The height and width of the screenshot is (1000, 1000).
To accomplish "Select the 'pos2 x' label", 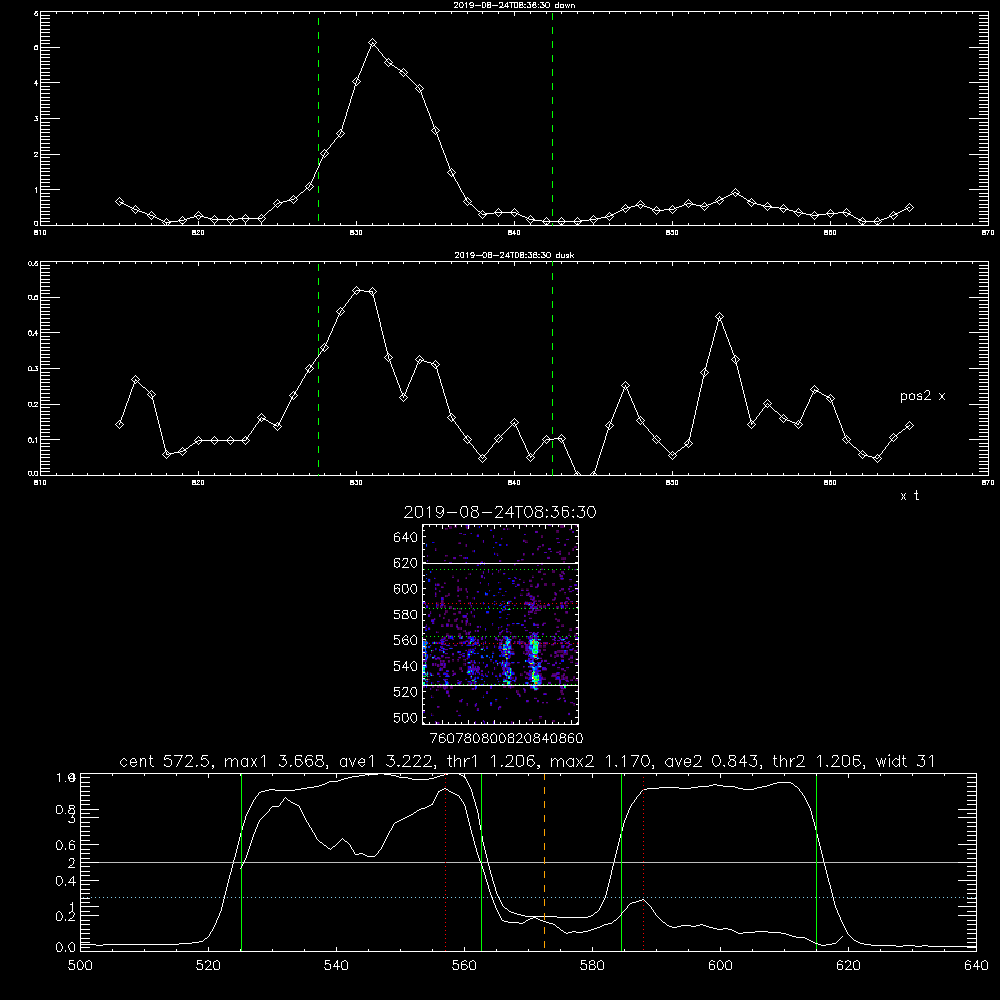I will [x=922, y=396].
